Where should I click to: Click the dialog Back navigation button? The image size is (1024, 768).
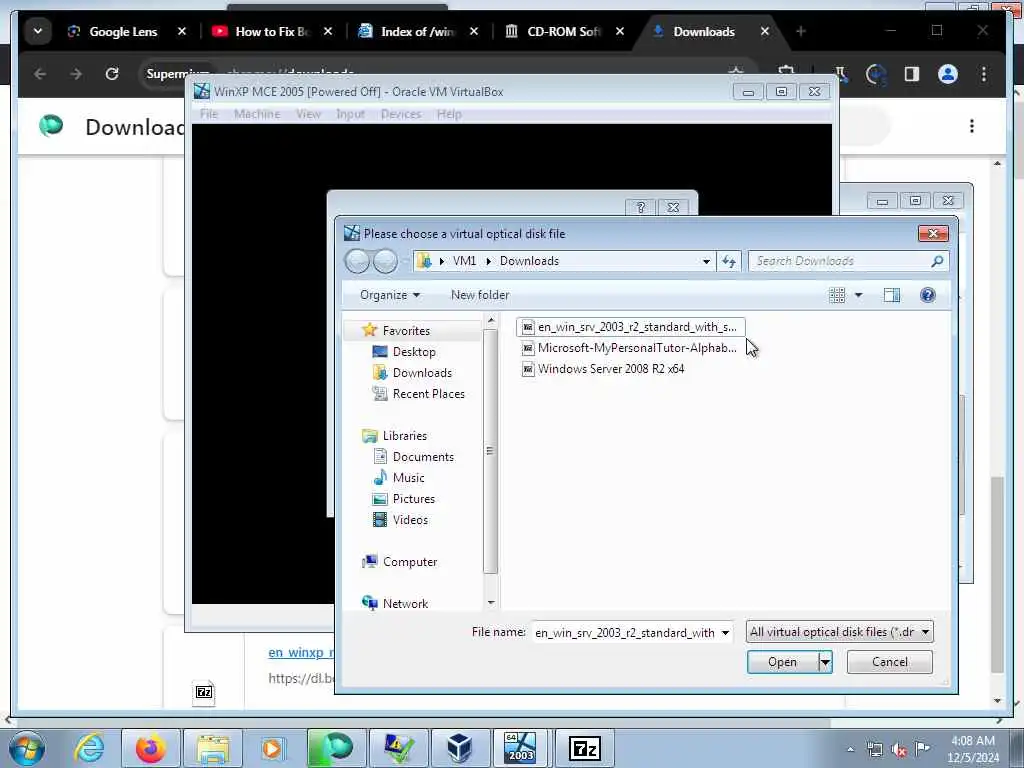pos(357,261)
